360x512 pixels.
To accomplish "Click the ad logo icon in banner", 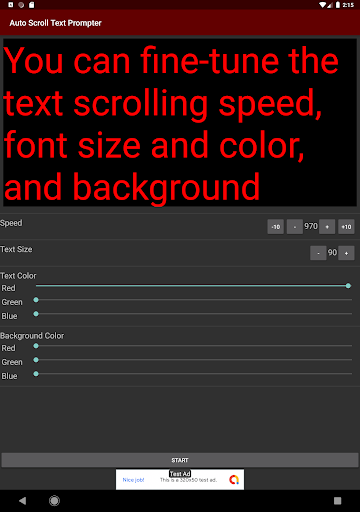I will pos(234,480).
